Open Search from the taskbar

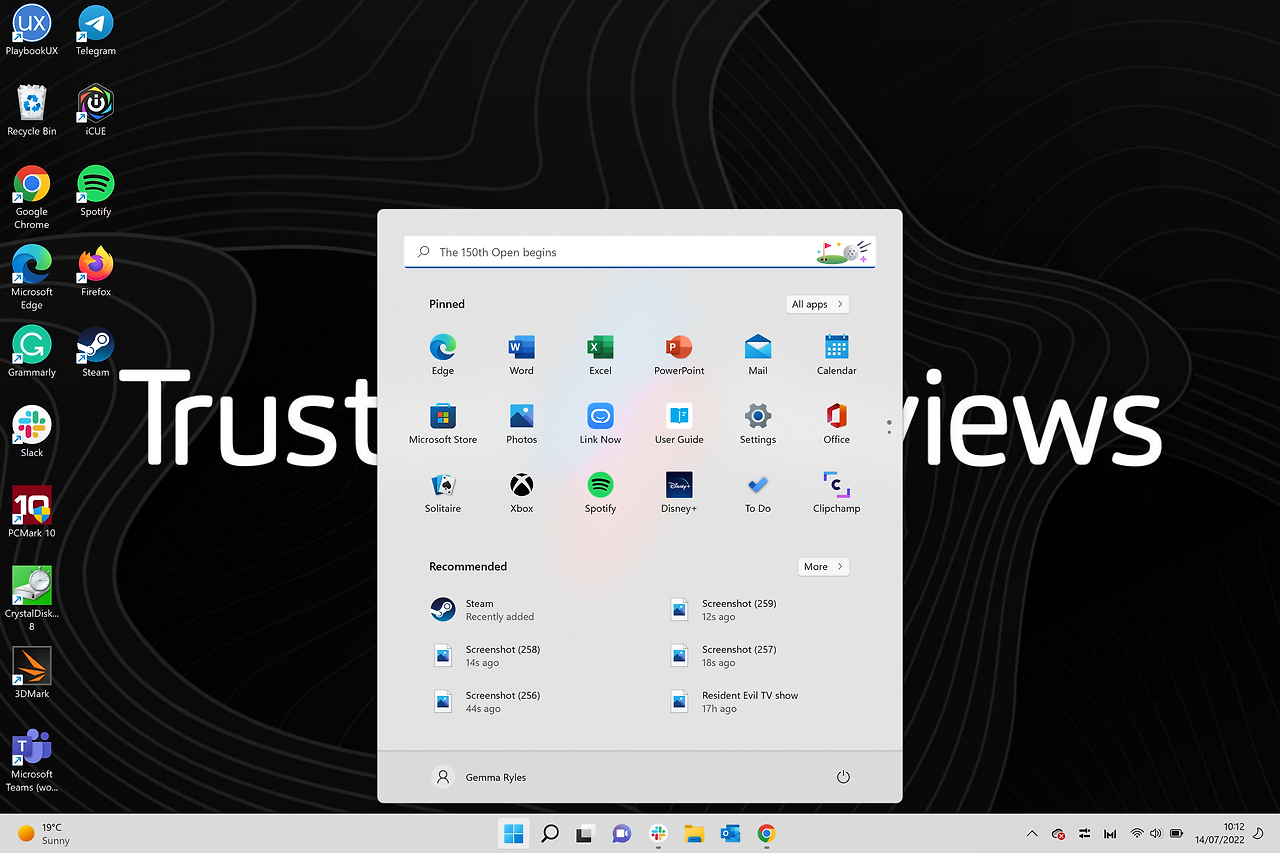click(549, 833)
